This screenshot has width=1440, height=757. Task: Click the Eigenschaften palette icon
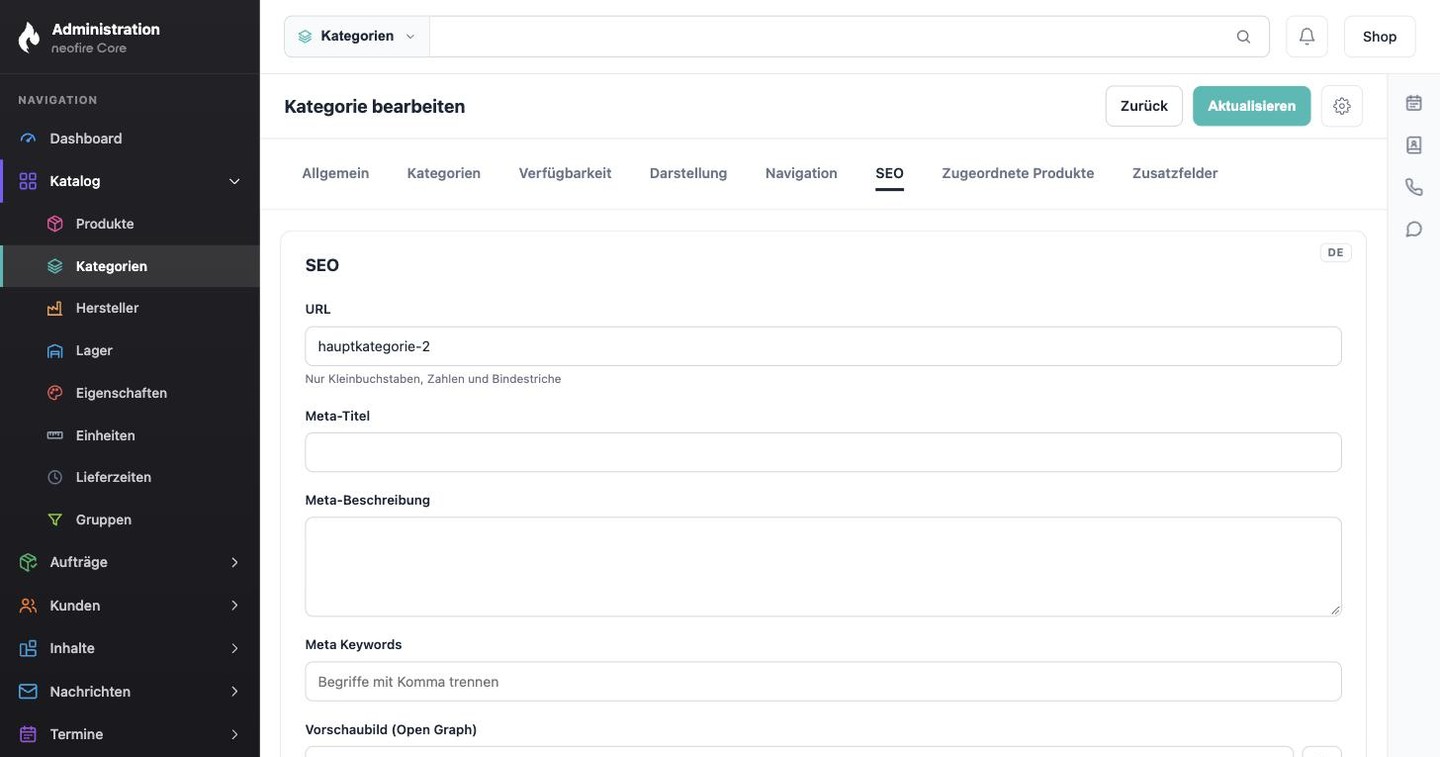click(55, 393)
